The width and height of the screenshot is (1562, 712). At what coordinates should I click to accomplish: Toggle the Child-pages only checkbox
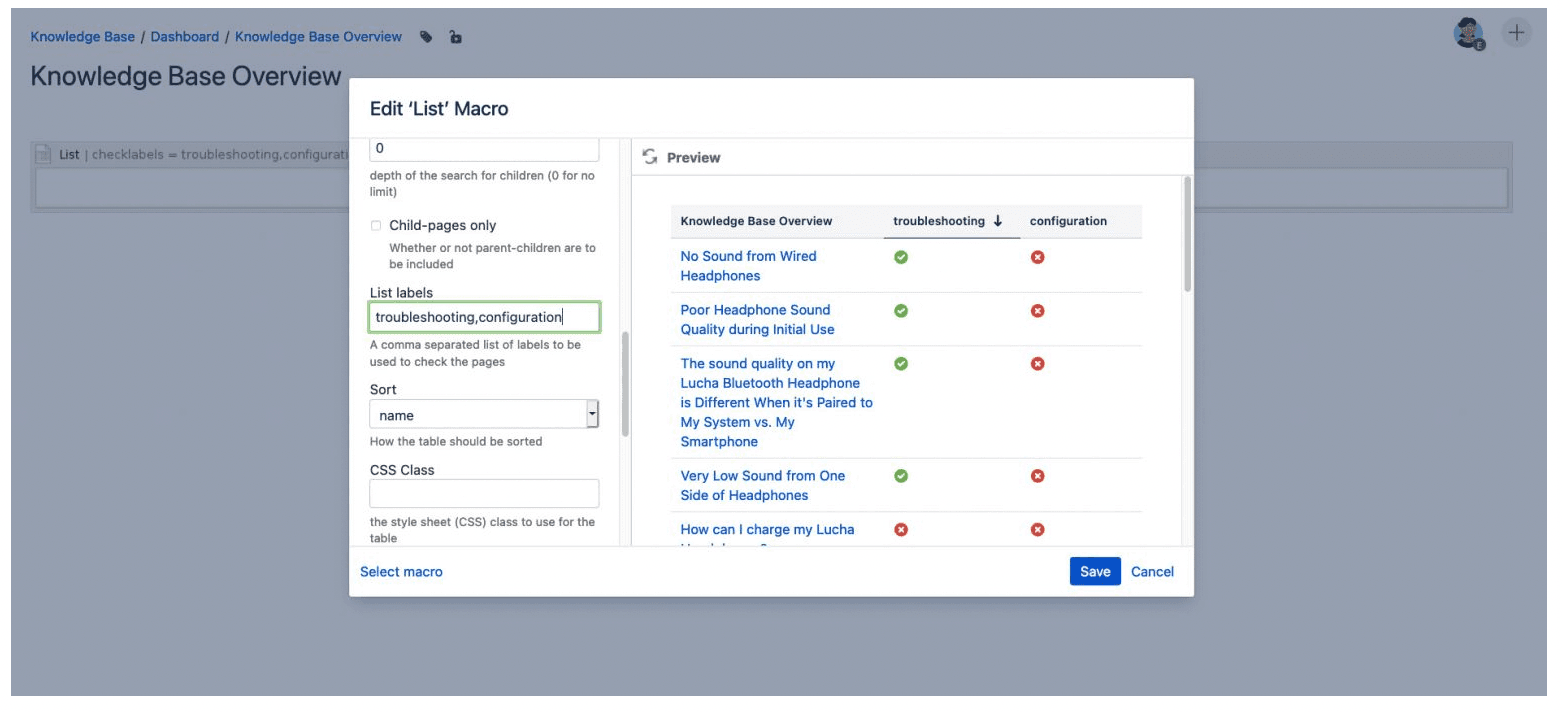click(376, 225)
